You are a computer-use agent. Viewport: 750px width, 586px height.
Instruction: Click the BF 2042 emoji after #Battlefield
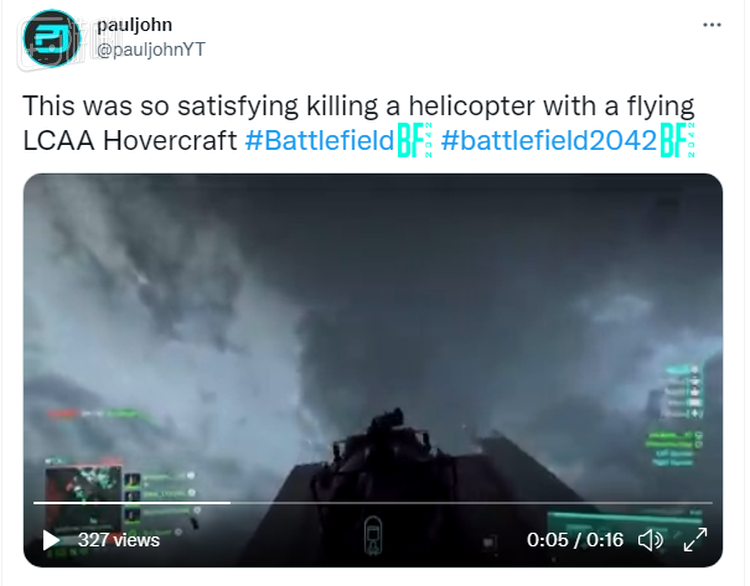click(x=415, y=140)
